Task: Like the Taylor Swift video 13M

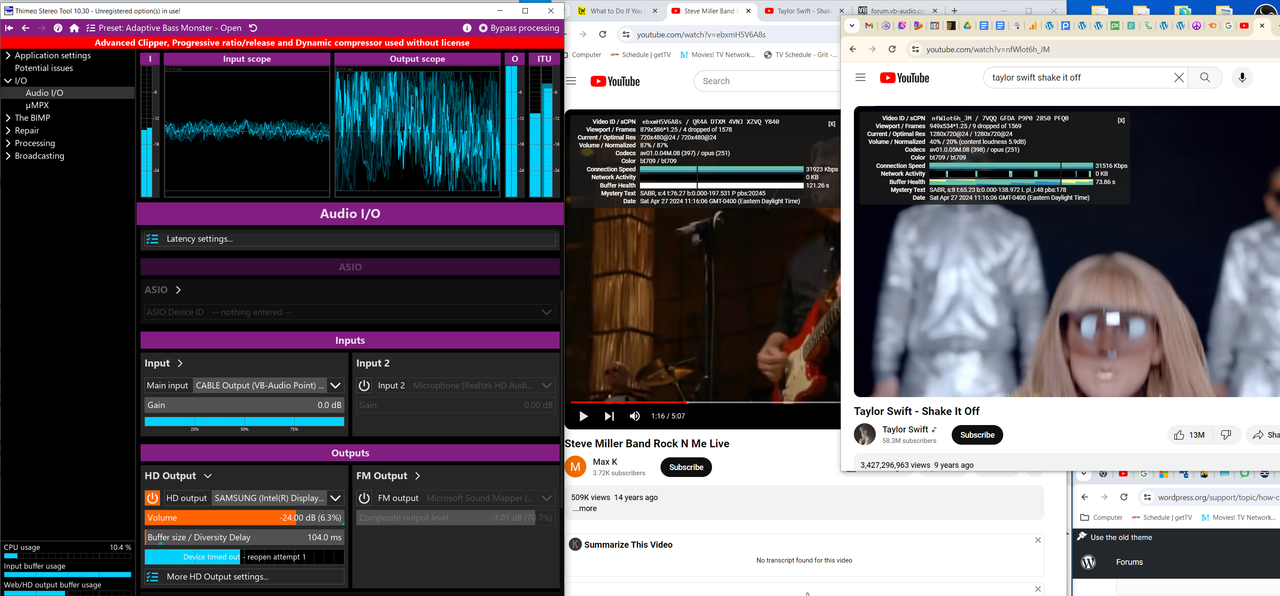Action: click(x=1189, y=435)
